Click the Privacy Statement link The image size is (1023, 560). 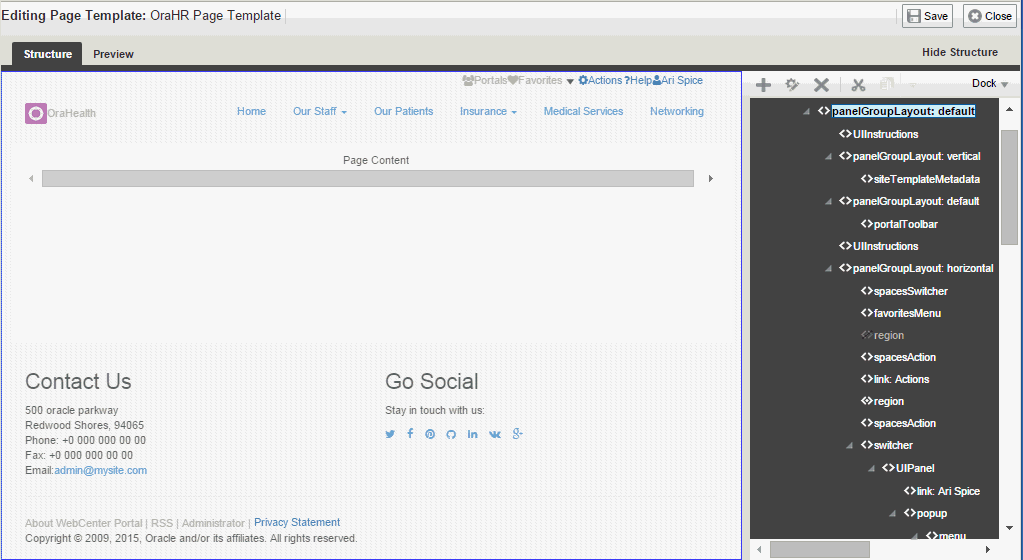[297, 522]
